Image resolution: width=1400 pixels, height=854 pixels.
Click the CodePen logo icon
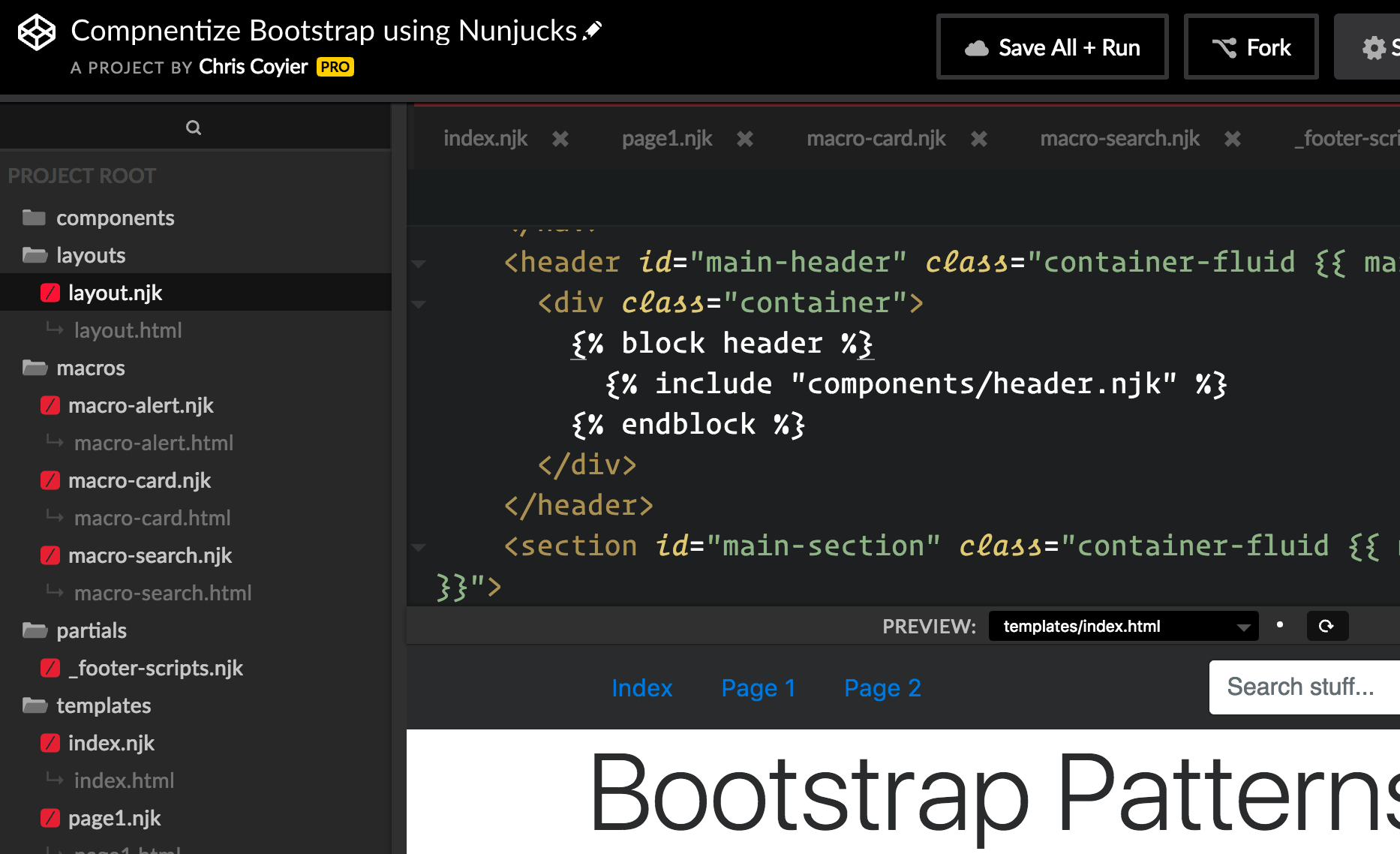click(37, 33)
